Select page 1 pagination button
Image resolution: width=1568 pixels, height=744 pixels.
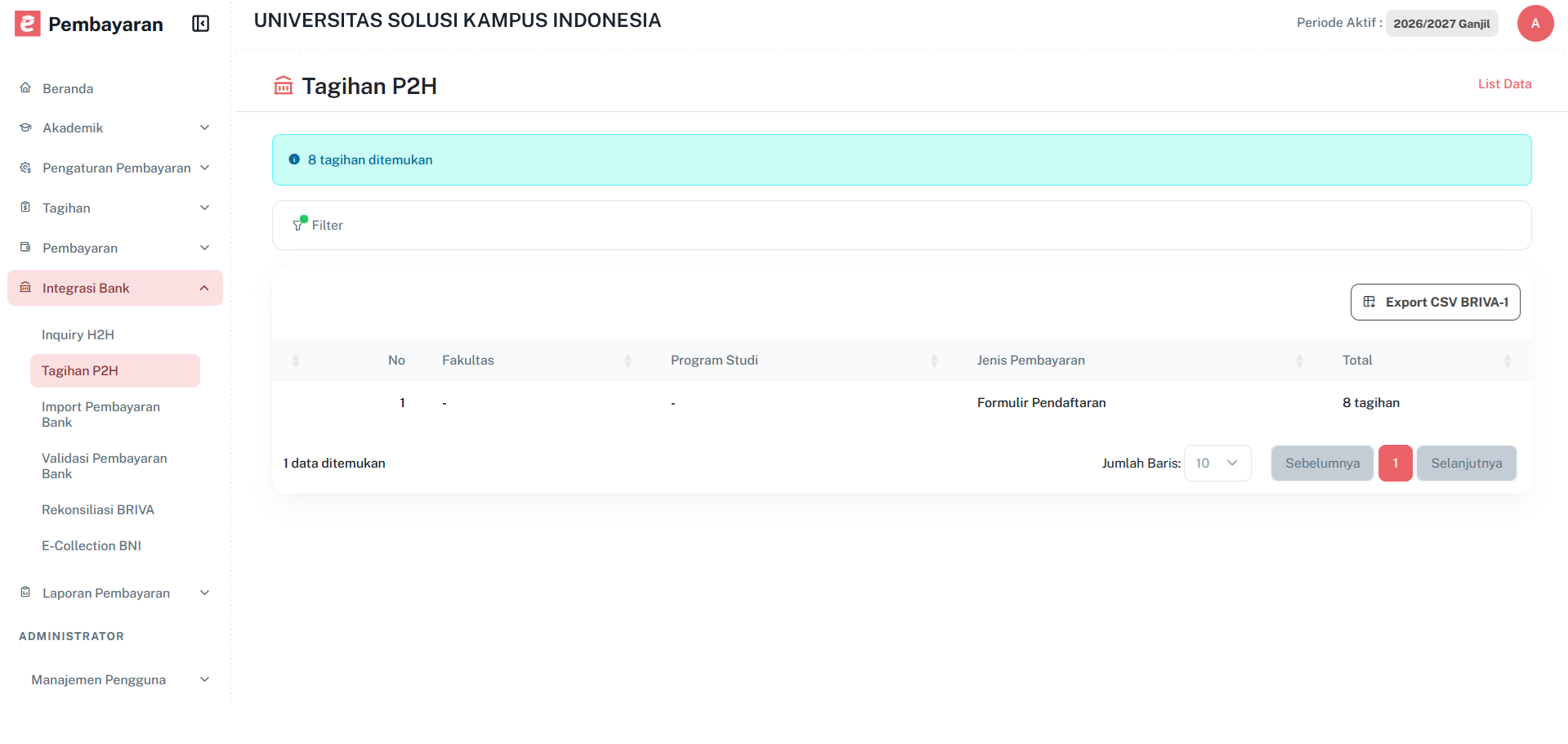click(x=1395, y=463)
